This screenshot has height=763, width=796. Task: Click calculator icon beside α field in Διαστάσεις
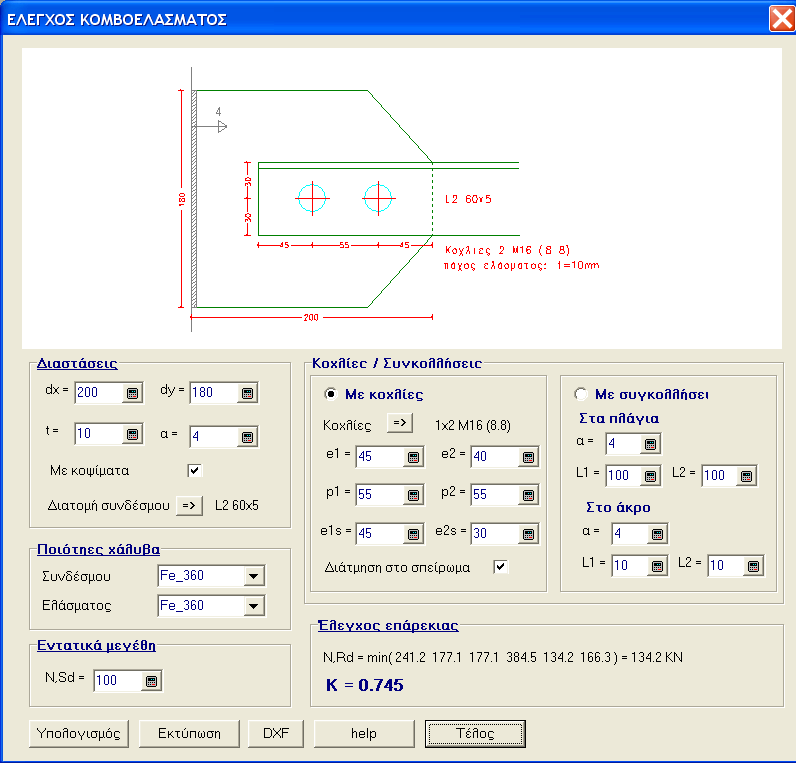(x=247, y=437)
